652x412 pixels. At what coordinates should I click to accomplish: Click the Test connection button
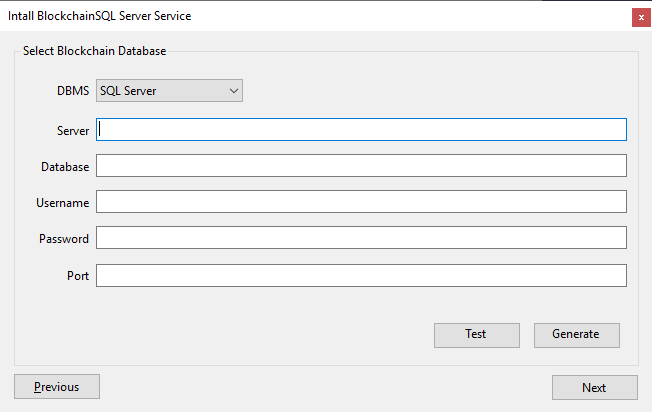(477, 335)
